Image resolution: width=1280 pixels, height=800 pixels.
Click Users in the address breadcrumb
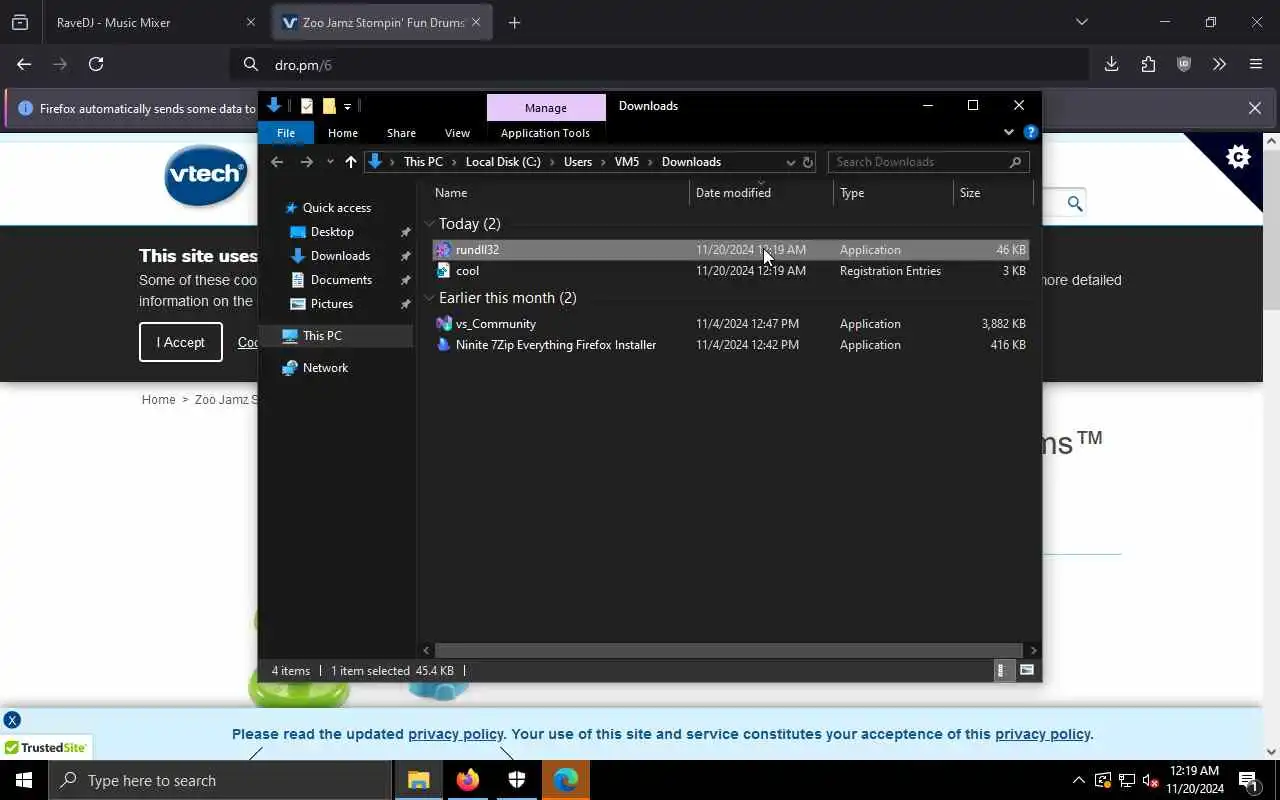[x=578, y=162]
